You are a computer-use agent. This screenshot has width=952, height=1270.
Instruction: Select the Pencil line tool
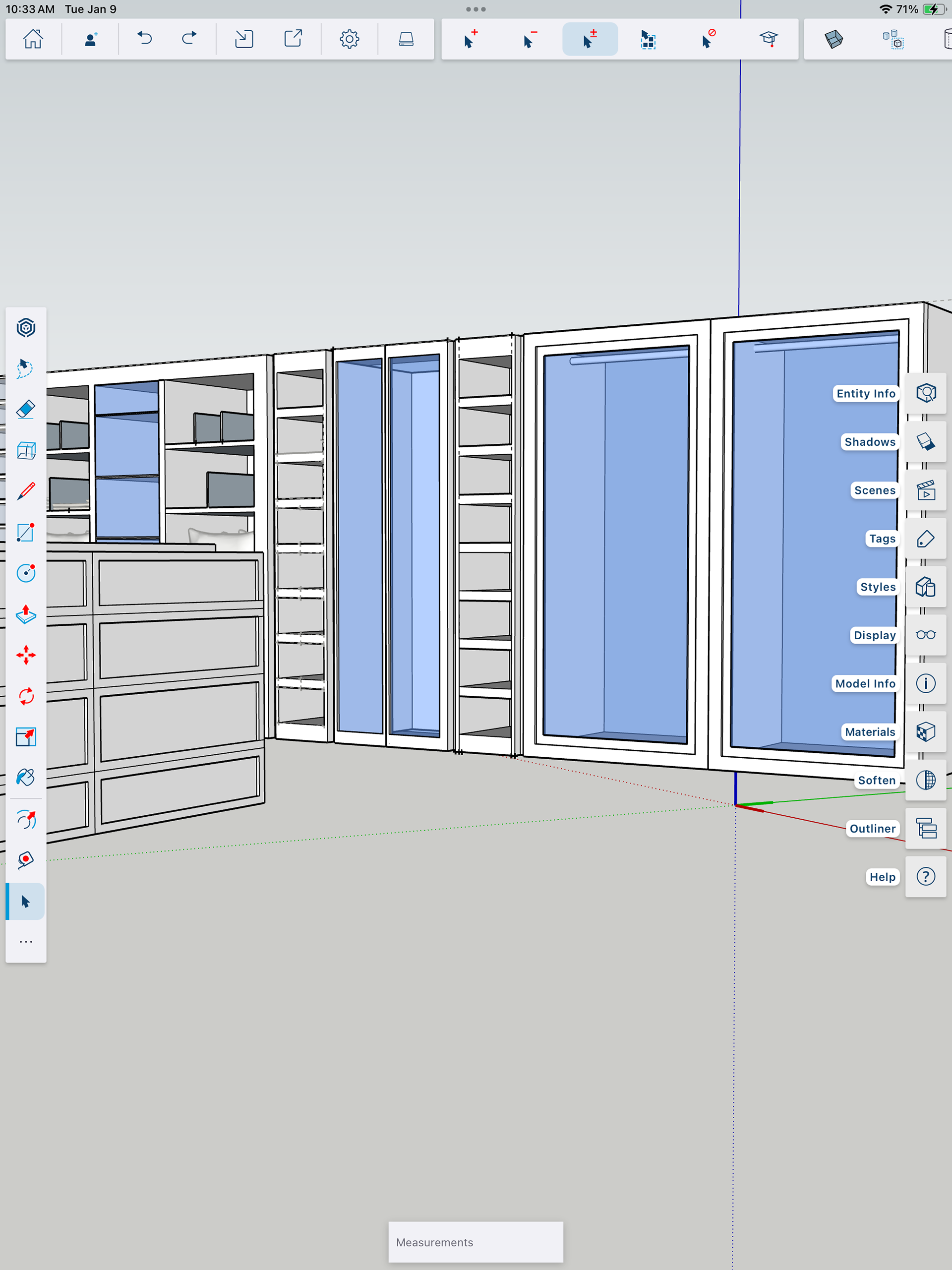tap(26, 491)
